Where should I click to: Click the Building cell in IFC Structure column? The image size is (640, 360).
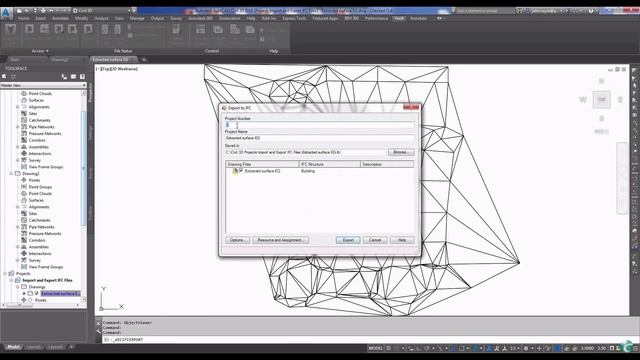308,171
